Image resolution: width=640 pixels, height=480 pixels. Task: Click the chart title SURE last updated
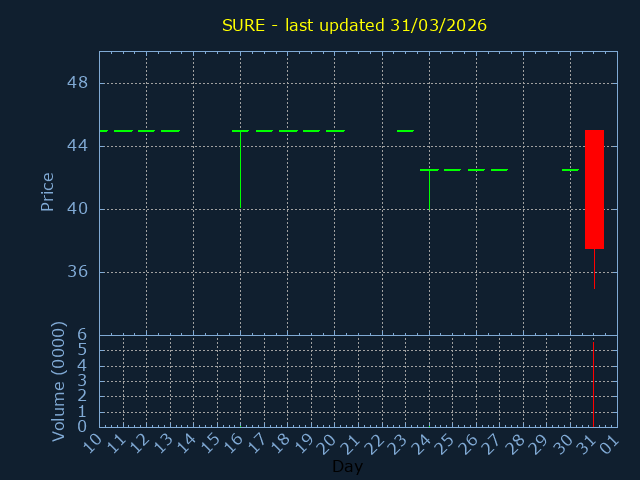click(354, 25)
